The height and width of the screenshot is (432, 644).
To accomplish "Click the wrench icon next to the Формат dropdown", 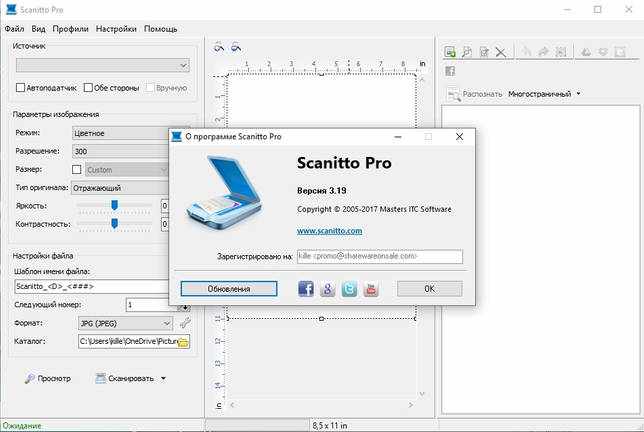I will (185, 323).
